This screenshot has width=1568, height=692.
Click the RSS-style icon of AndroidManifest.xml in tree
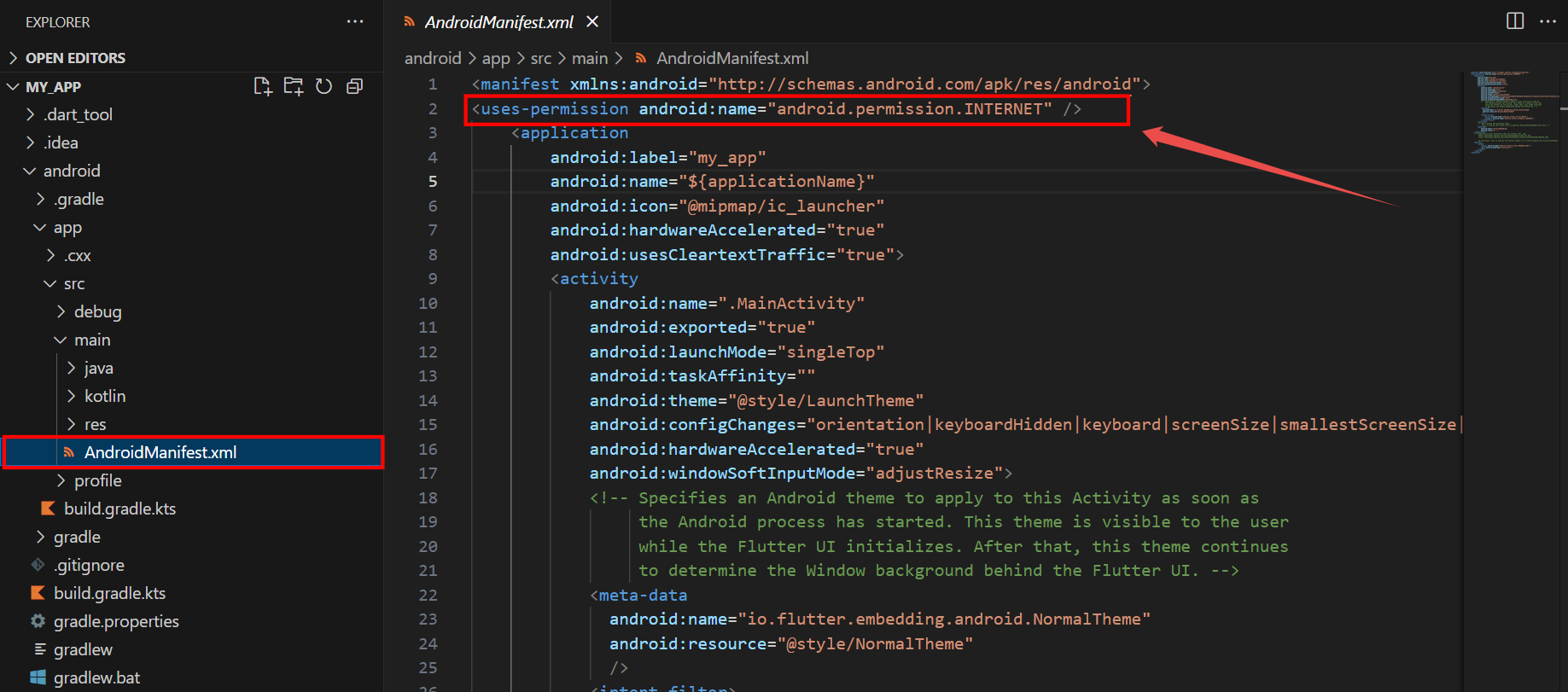[69, 452]
